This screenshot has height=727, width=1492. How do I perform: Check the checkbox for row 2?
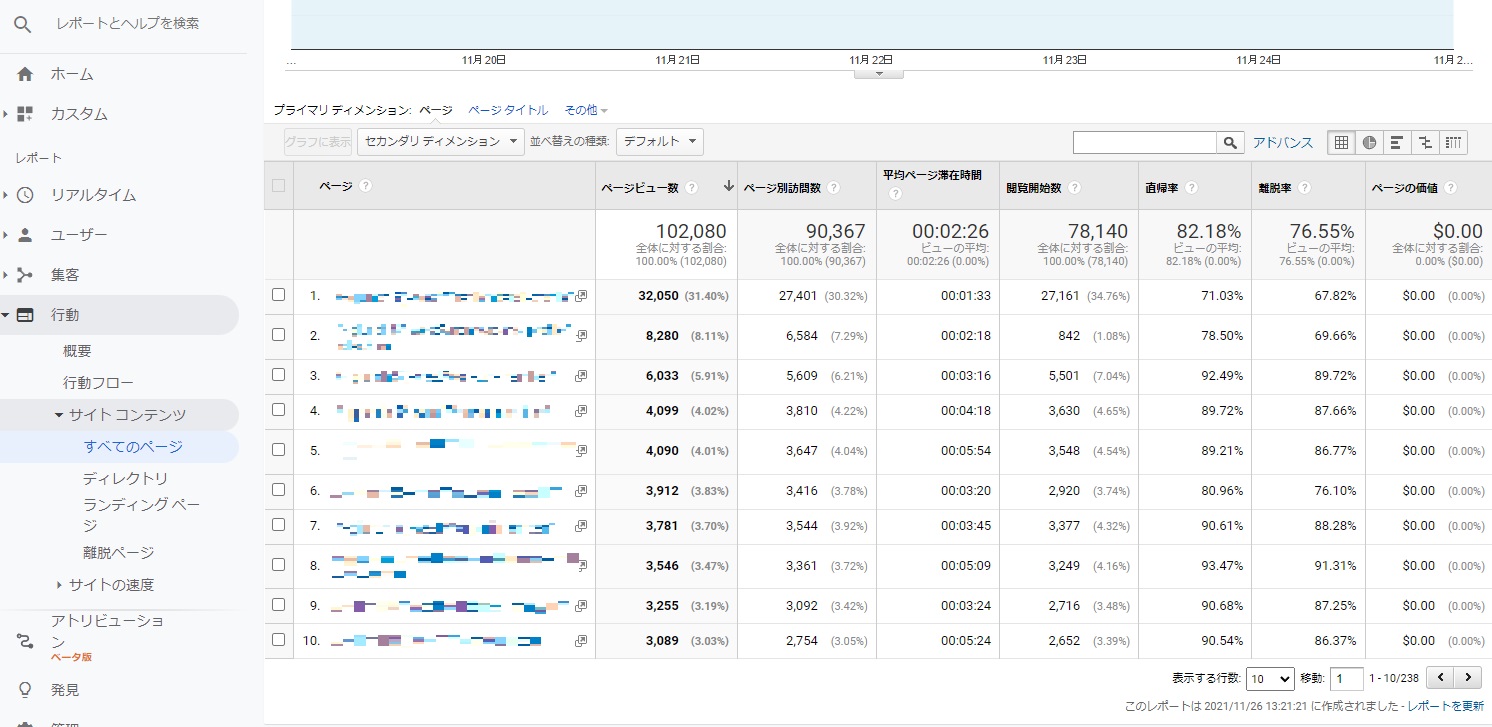[x=278, y=335]
